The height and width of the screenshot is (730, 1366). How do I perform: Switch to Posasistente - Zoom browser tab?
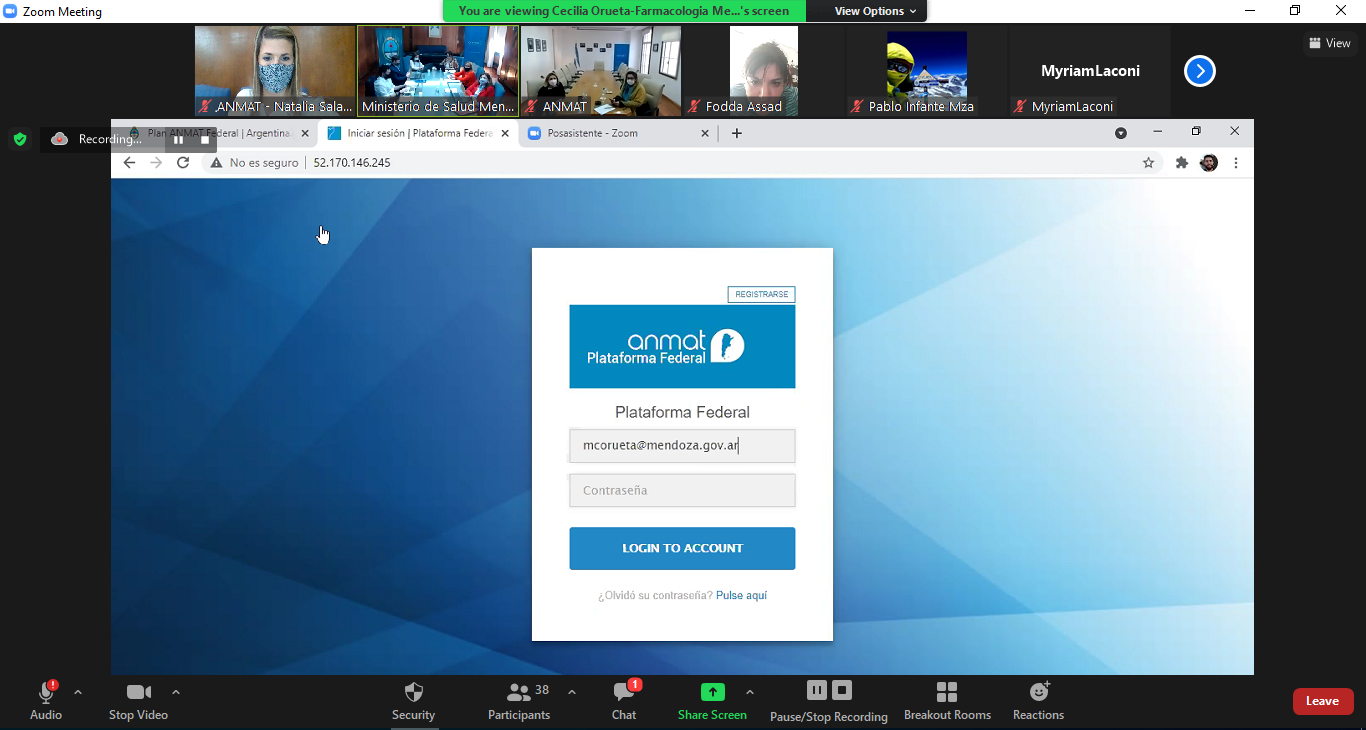coord(618,133)
